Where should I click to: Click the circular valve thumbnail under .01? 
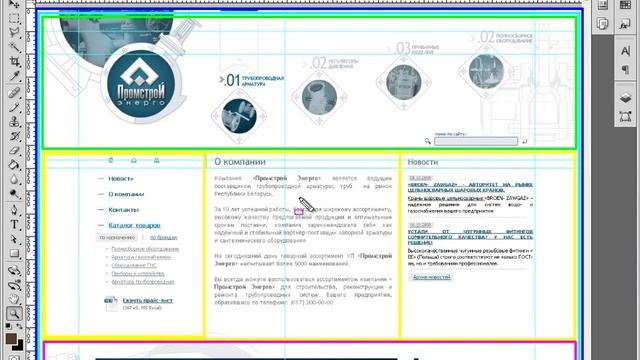pos(239,116)
